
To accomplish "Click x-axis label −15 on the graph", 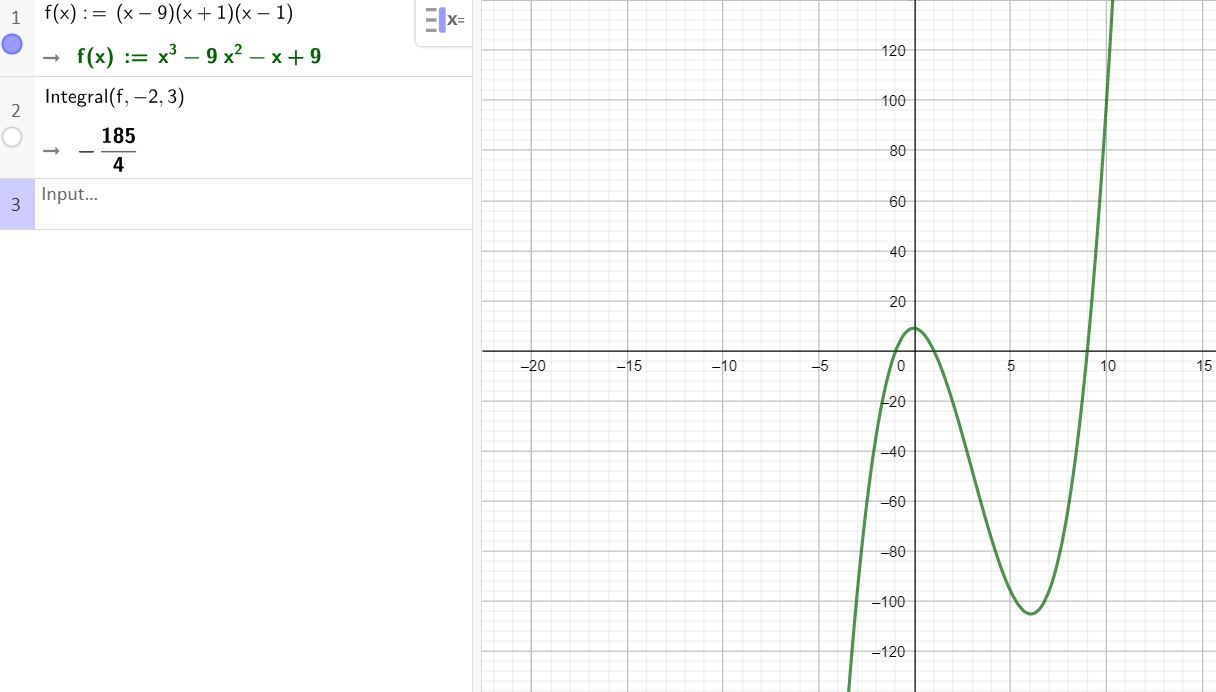I will [x=628, y=366].
